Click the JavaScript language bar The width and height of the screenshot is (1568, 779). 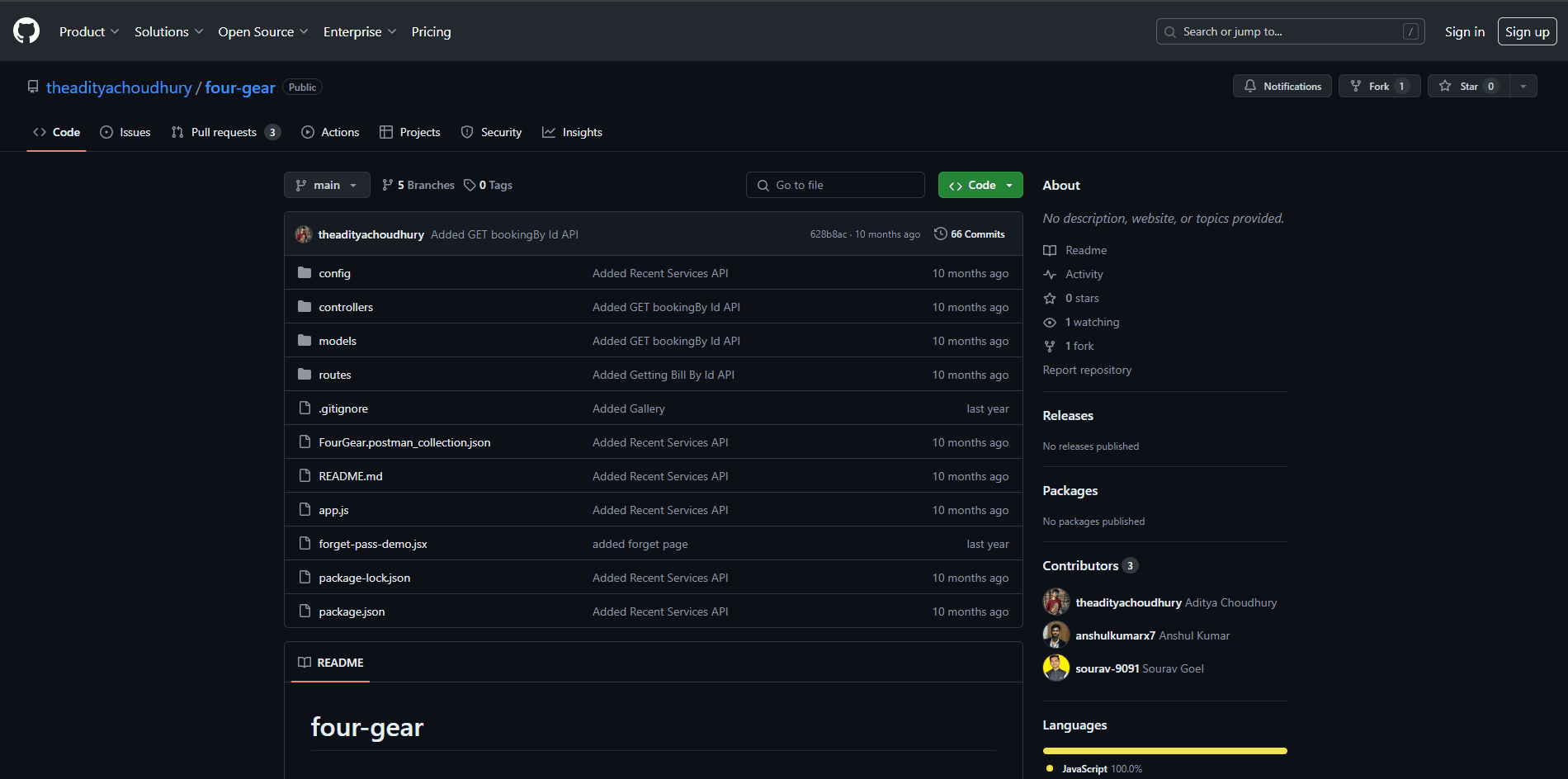[x=1165, y=751]
